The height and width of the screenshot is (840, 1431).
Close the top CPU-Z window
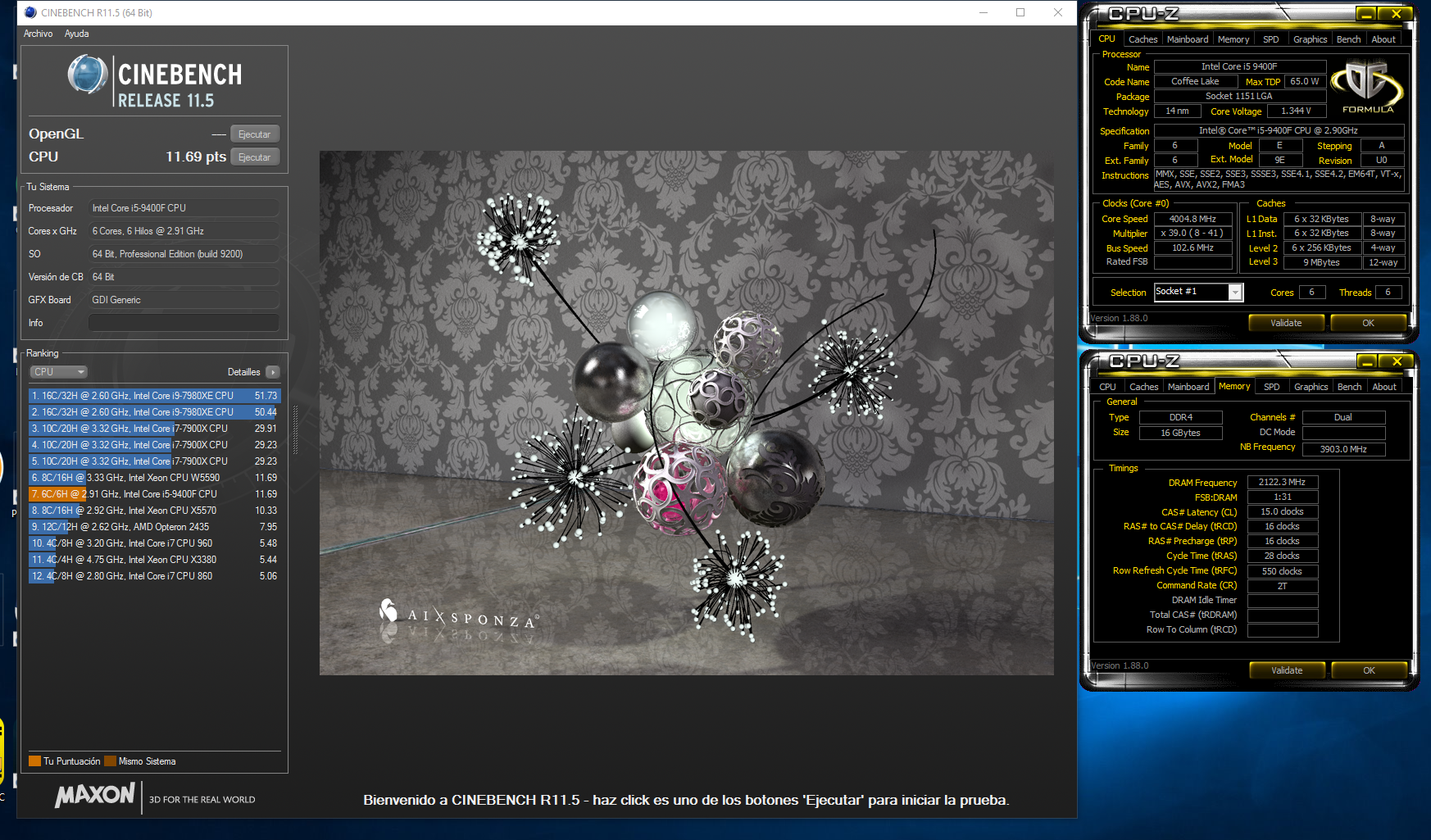coord(1395,14)
